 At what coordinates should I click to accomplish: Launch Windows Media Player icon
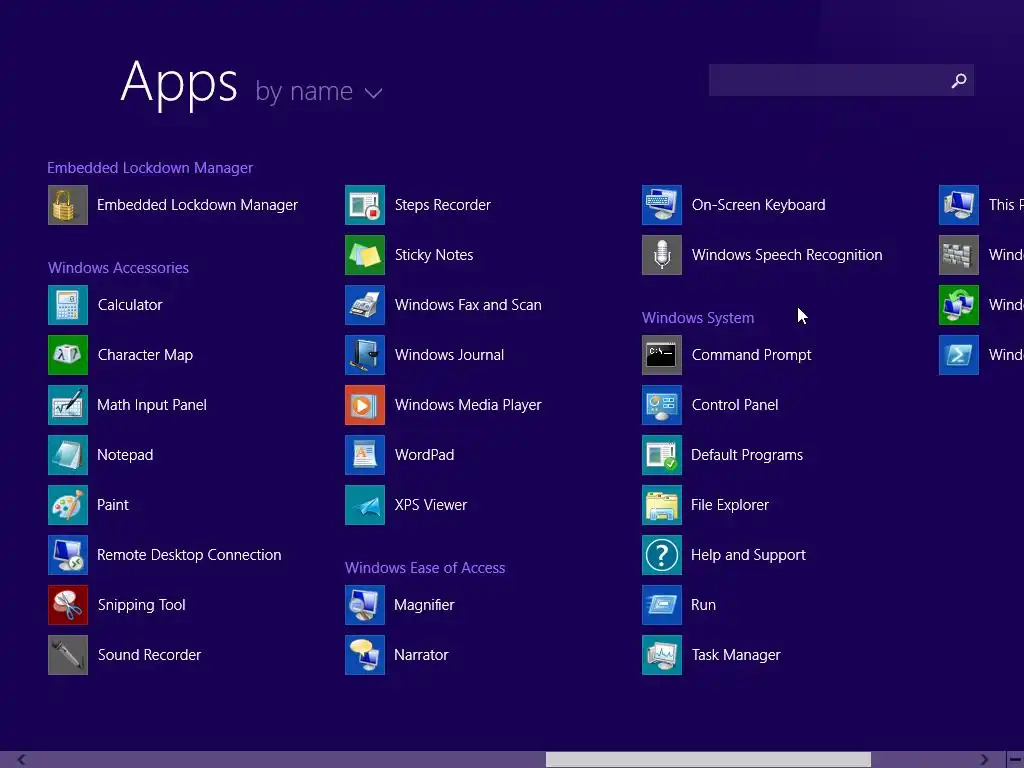tap(365, 405)
